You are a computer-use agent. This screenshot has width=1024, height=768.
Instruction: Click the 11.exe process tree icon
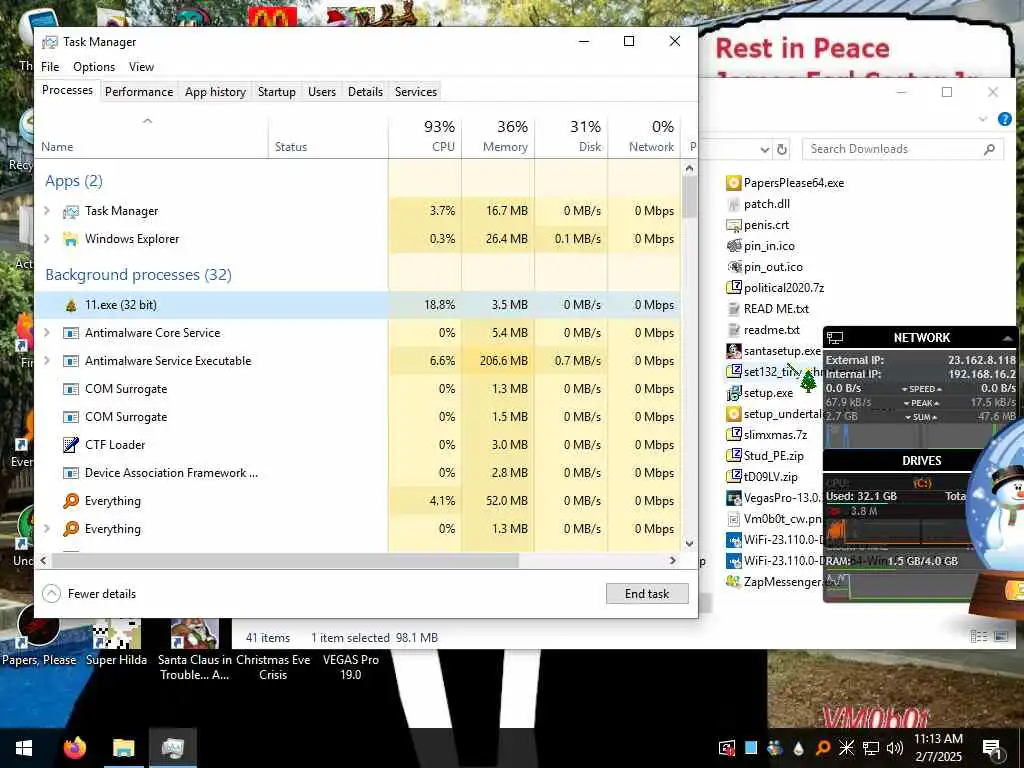click(71, 305)
